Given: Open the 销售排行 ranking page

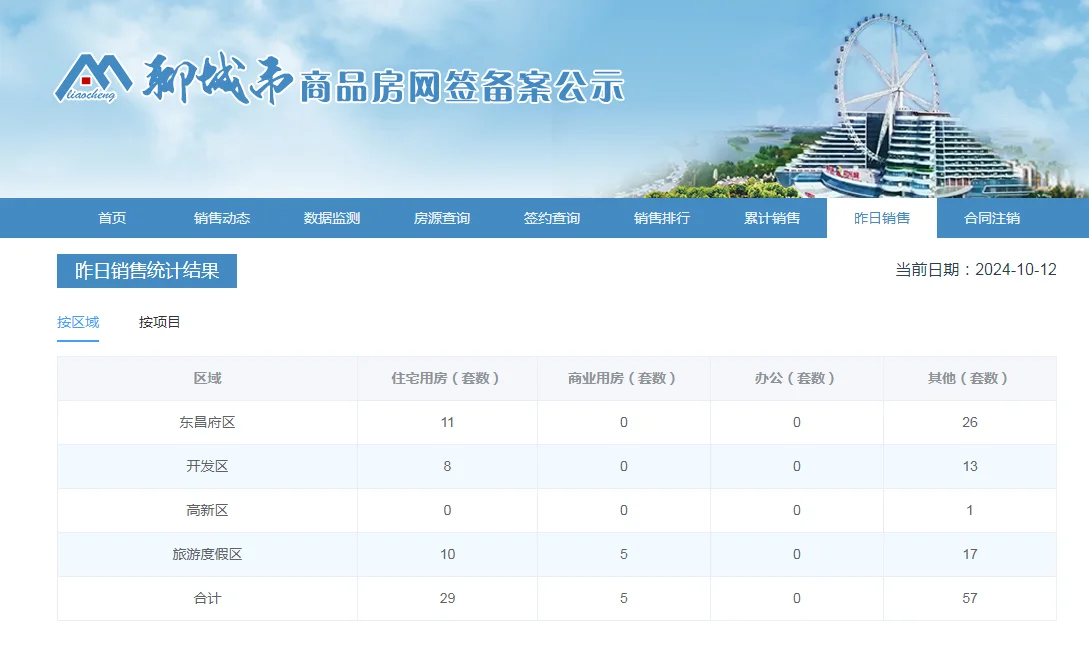Looking at the screenshot, I should (x=662, y=218).
